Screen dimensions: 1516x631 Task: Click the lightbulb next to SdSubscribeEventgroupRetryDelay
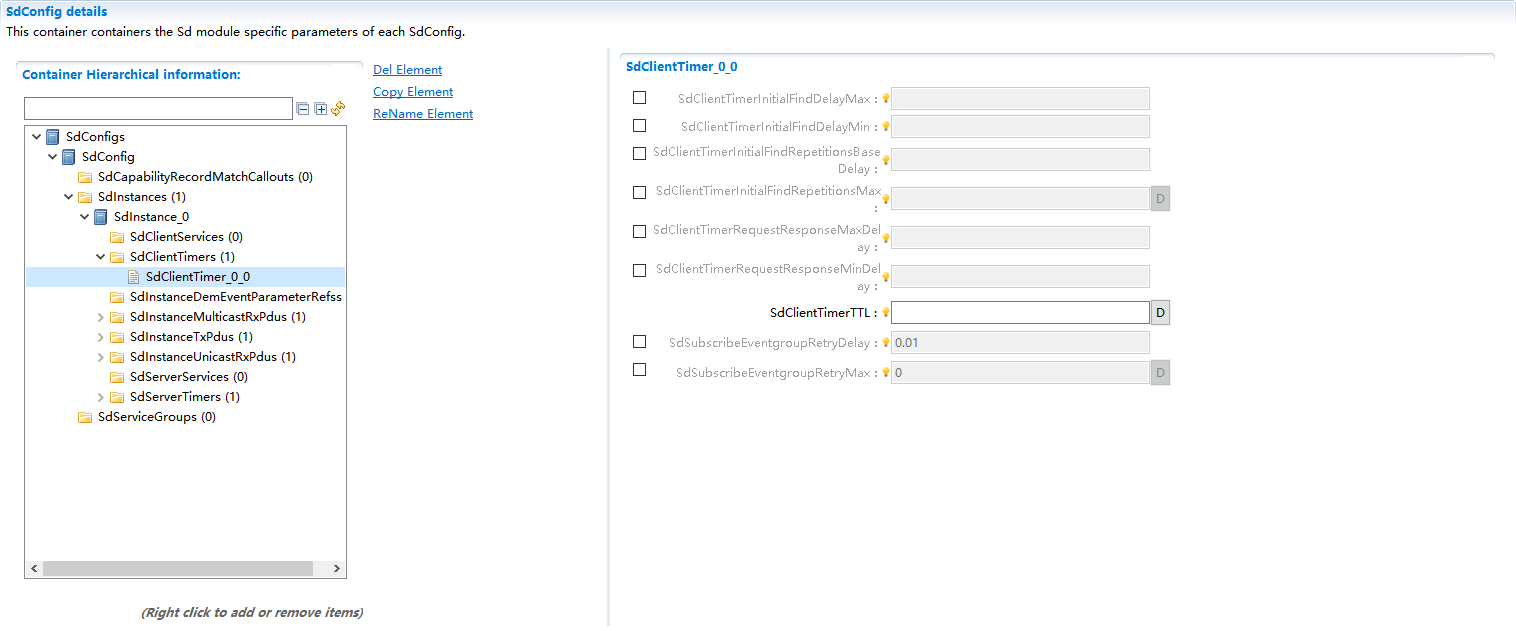884,342
